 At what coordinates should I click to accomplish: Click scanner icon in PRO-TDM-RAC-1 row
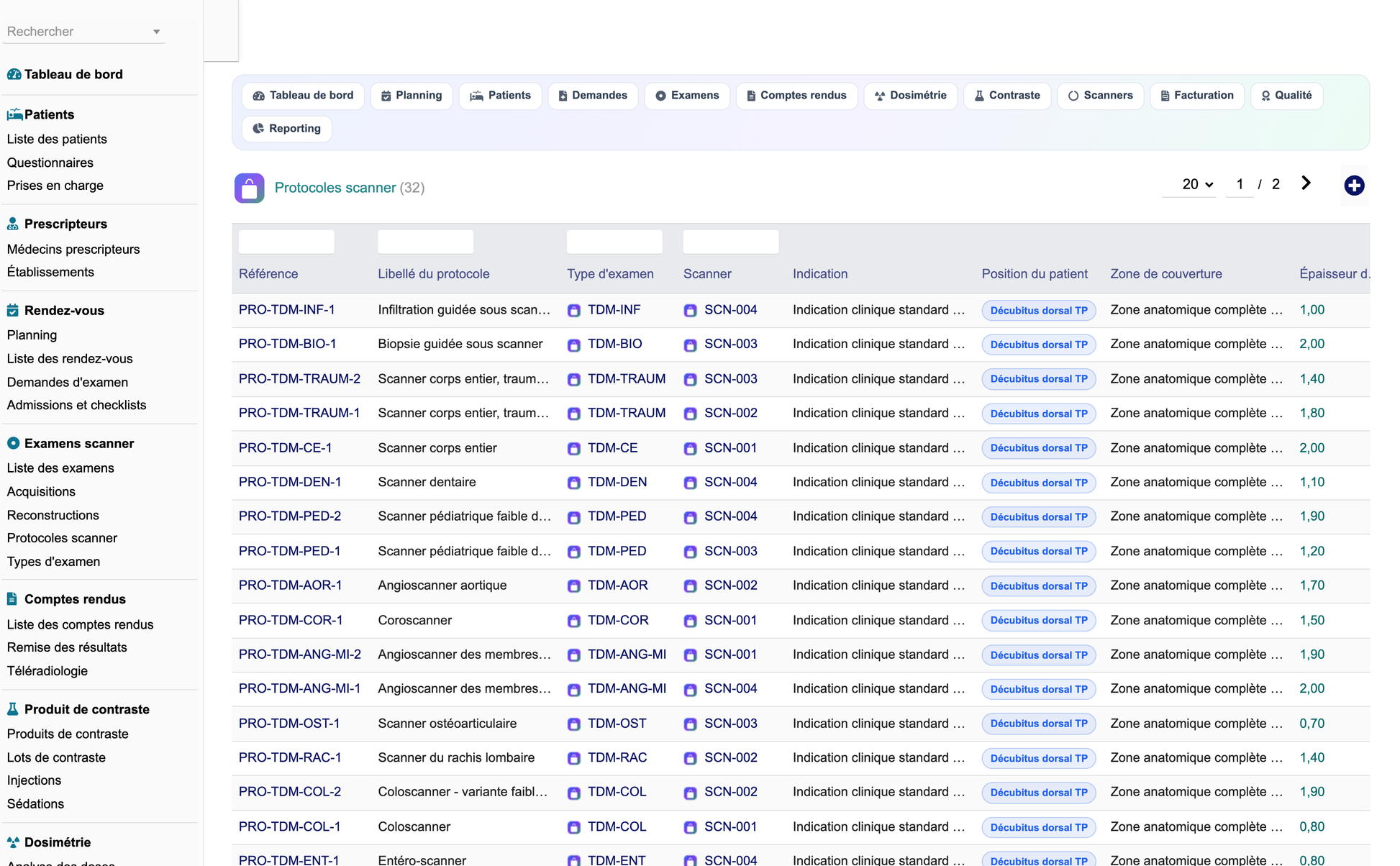click(691, 758)
